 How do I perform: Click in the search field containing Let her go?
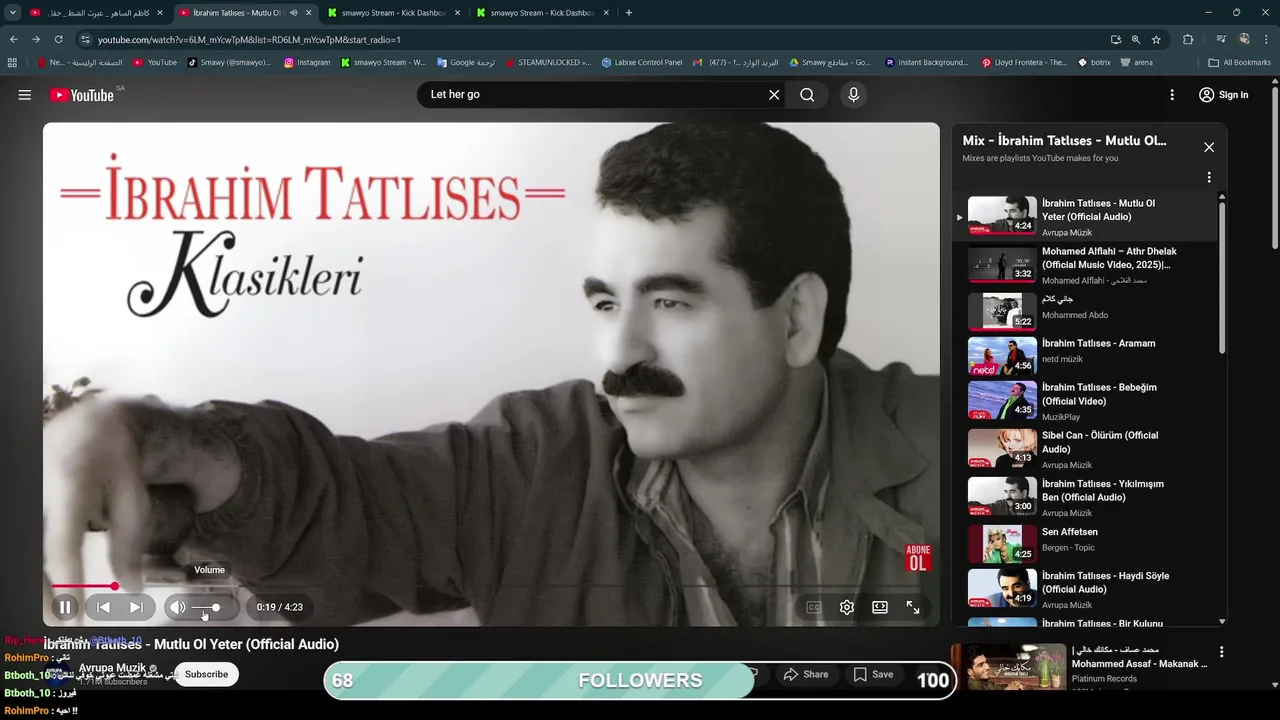(x=595, y=95)
